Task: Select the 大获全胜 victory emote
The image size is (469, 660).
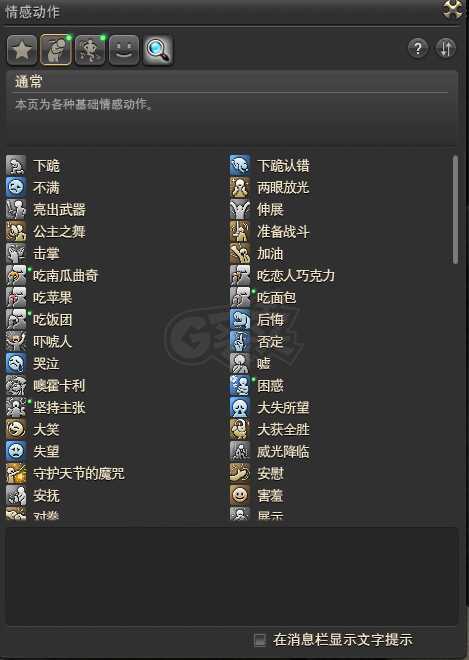Action: coord(270,429)
